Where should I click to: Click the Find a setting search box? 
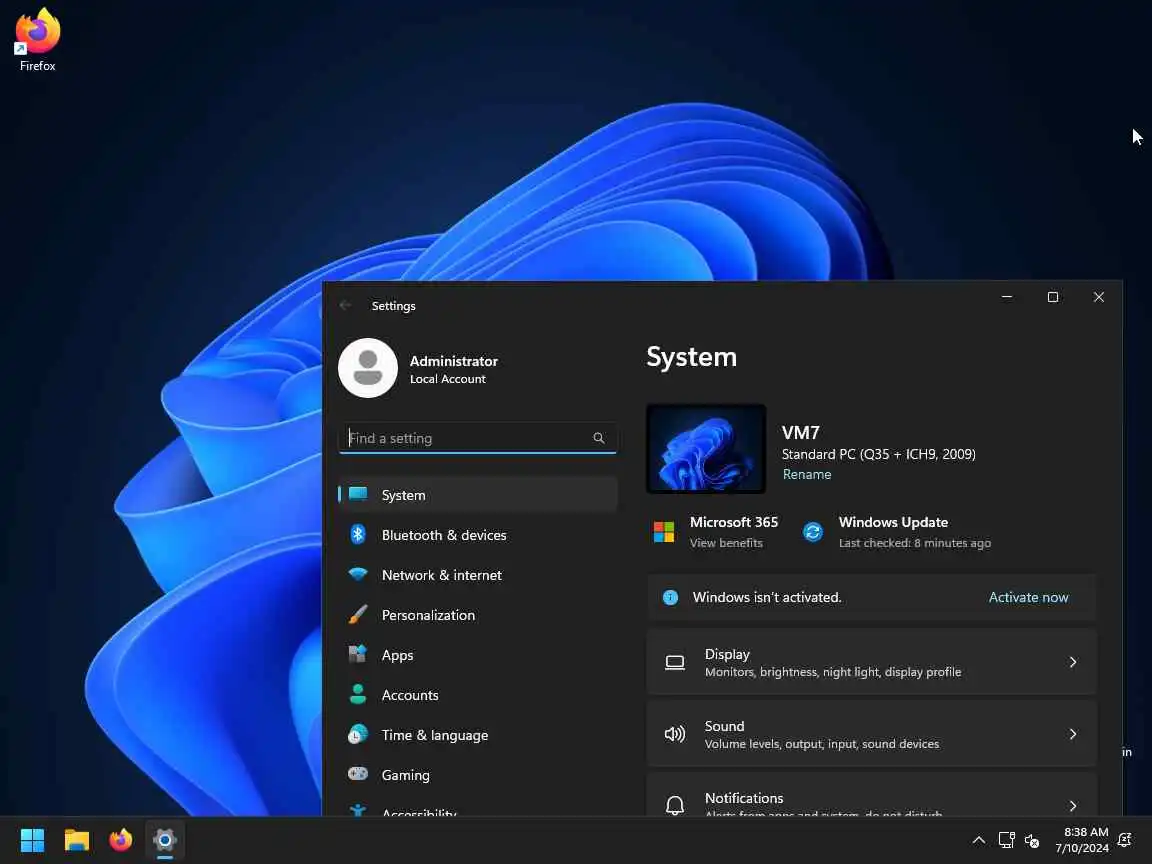coord(478,438)
